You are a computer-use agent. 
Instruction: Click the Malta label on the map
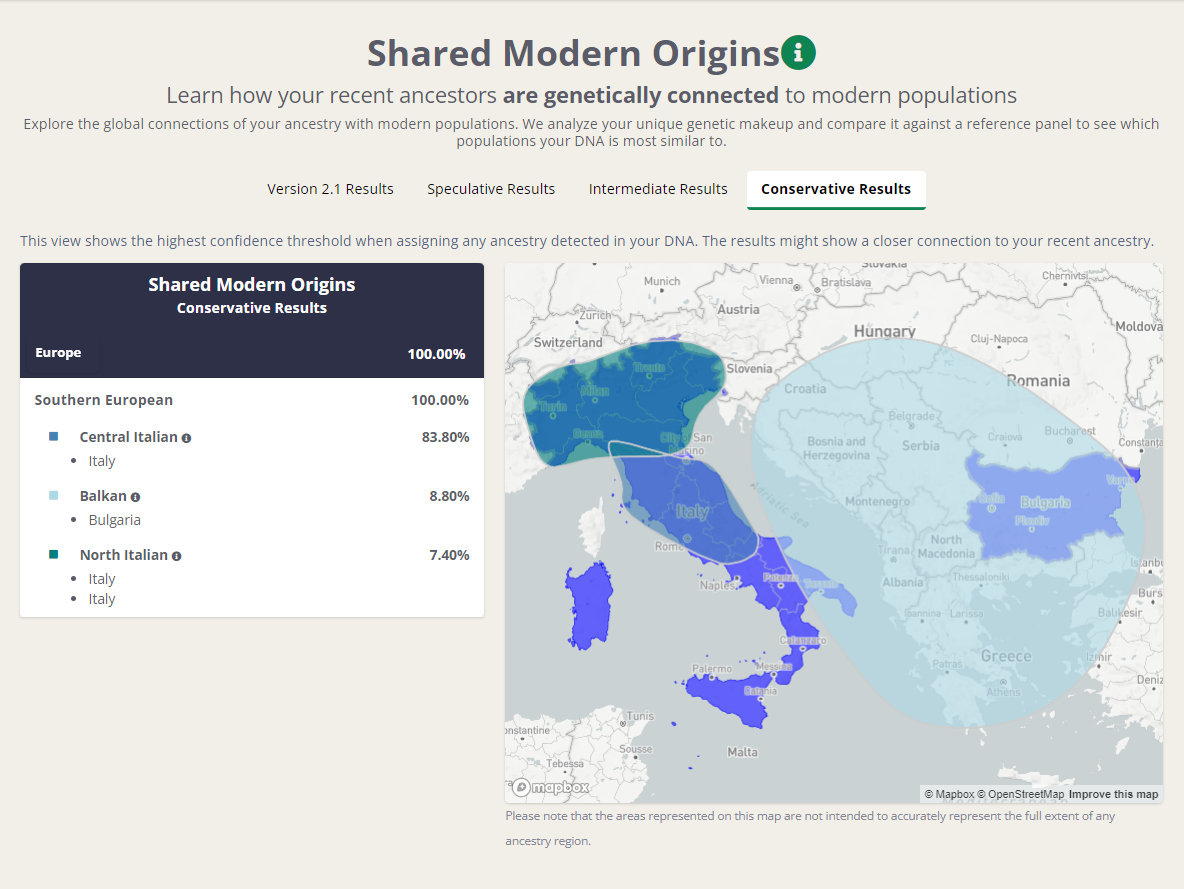(x=742, y=752)
